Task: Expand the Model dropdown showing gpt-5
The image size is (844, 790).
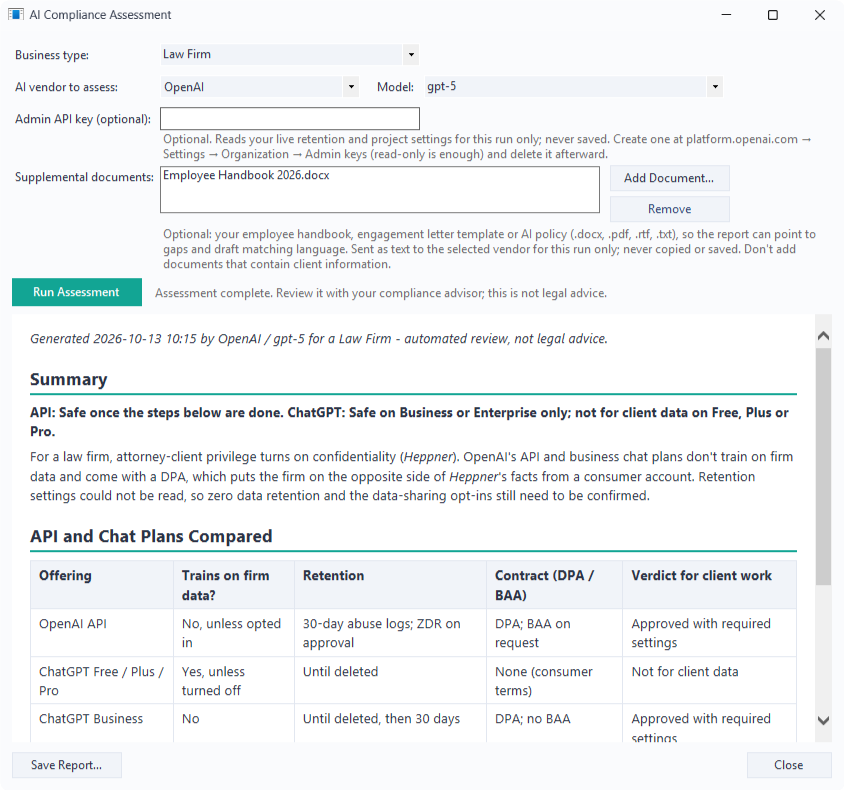Action: 715,87
